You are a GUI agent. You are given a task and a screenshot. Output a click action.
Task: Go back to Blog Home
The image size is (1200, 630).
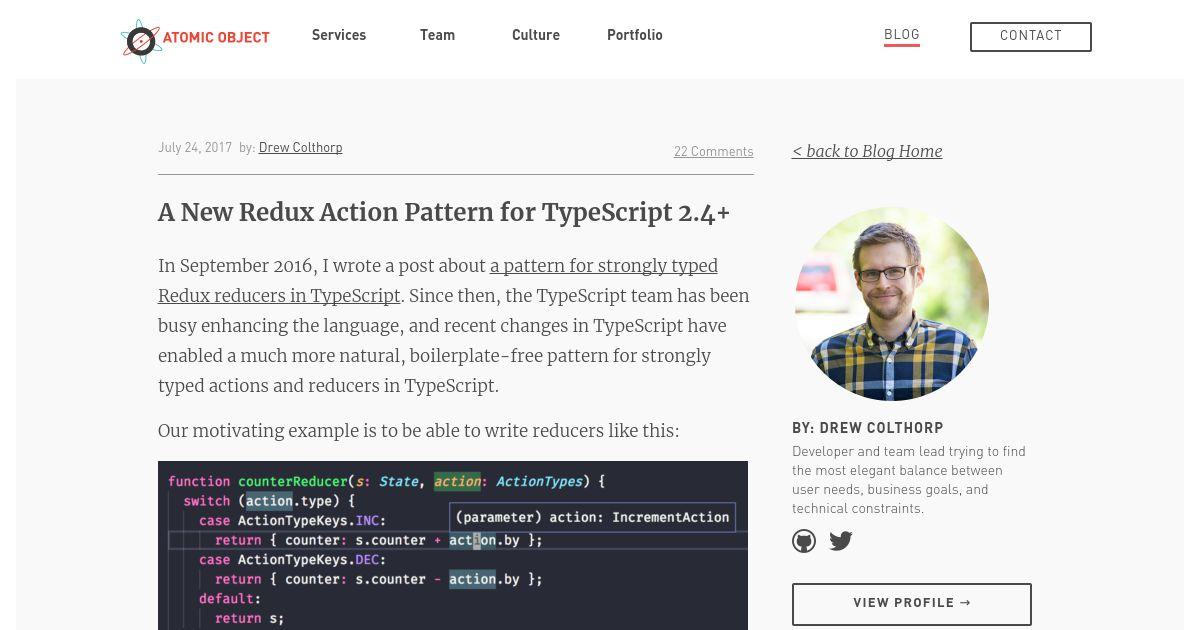[x=867, y=152]
